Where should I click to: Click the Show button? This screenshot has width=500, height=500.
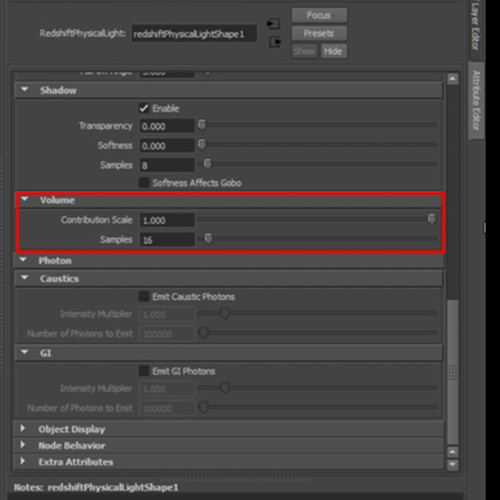point(304,51)
